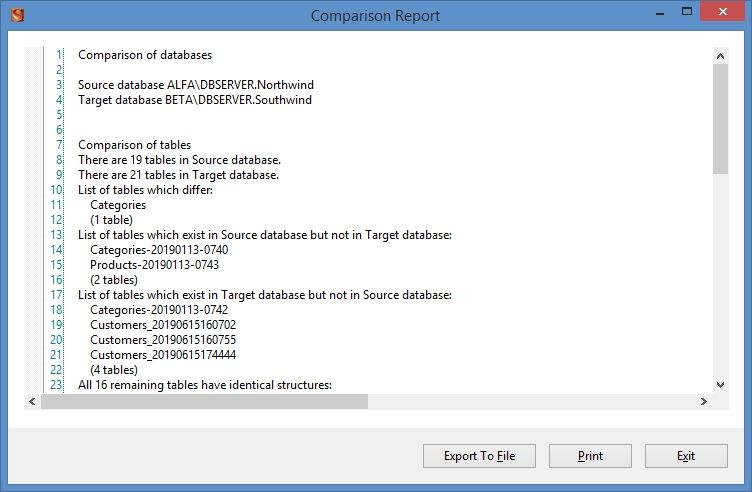
Task: Click 'Categories-20190113-0742' entry
Action: (159, 310)
